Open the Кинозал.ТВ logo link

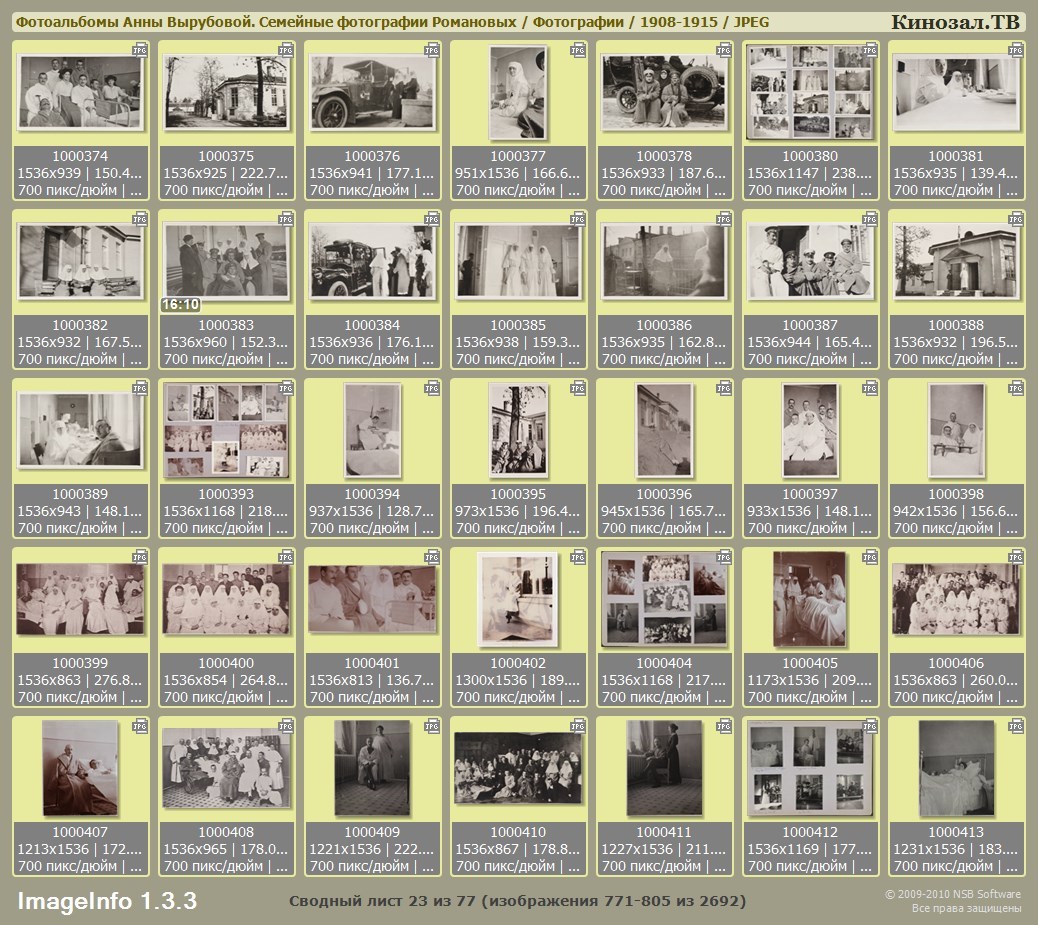pos(955,22)
